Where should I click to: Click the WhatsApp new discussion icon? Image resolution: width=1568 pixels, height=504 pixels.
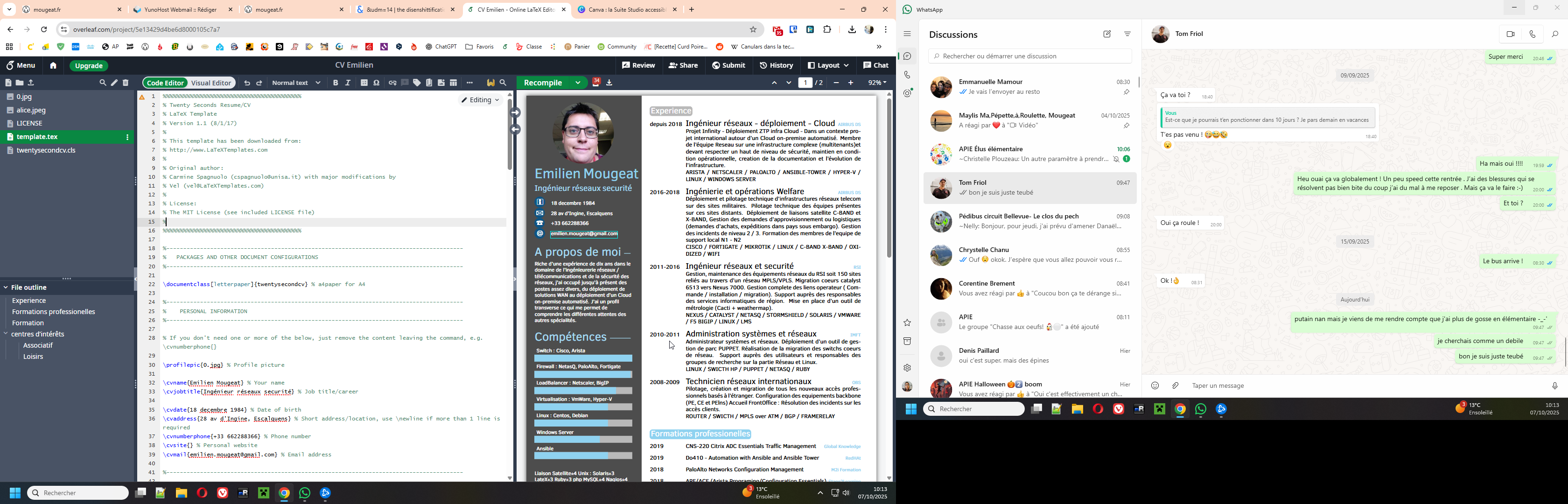pyautogui.click(x=1106, y=35)
